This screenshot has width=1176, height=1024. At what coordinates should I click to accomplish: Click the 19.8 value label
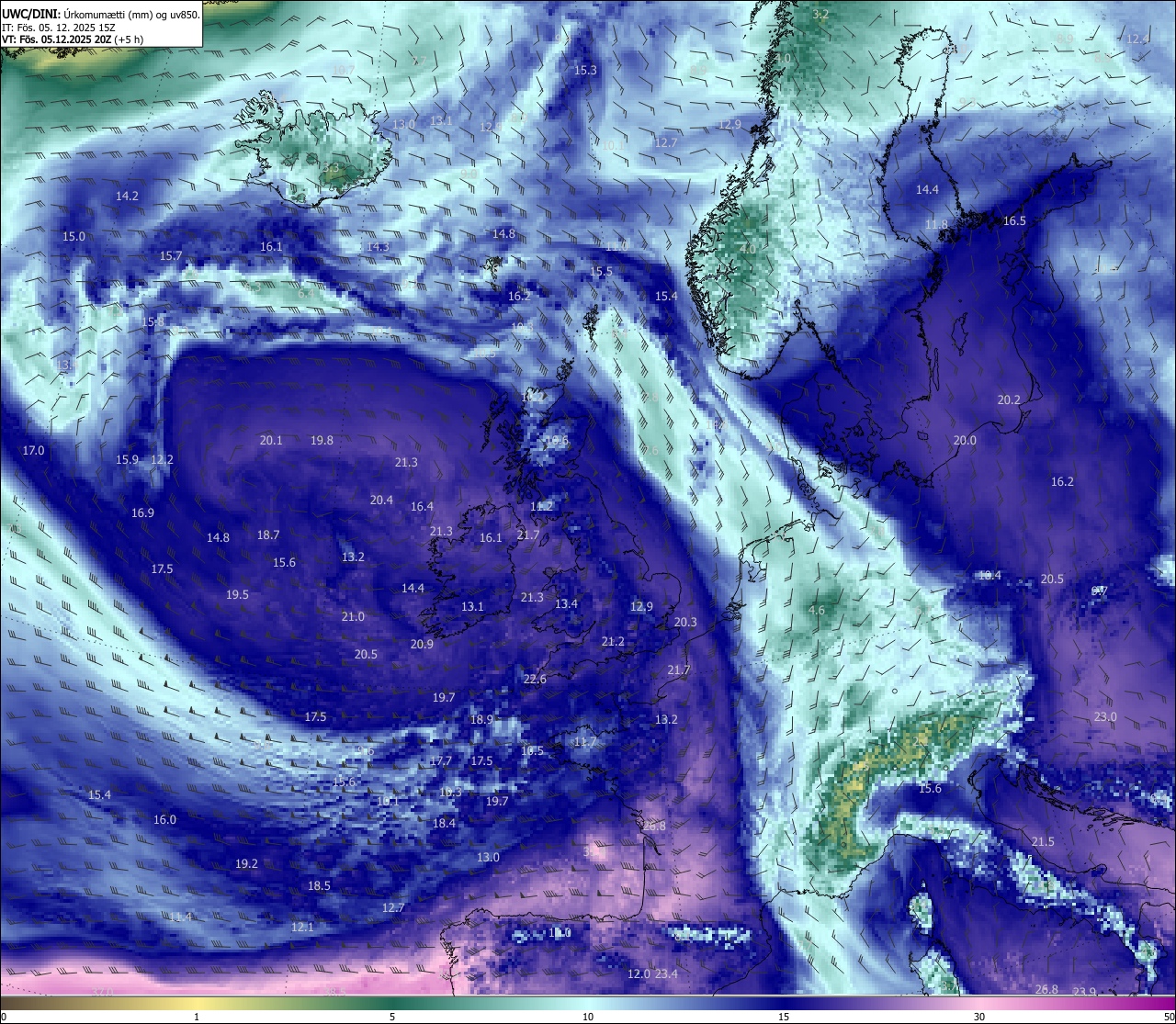pyautogui.click(x=322, y=441)
